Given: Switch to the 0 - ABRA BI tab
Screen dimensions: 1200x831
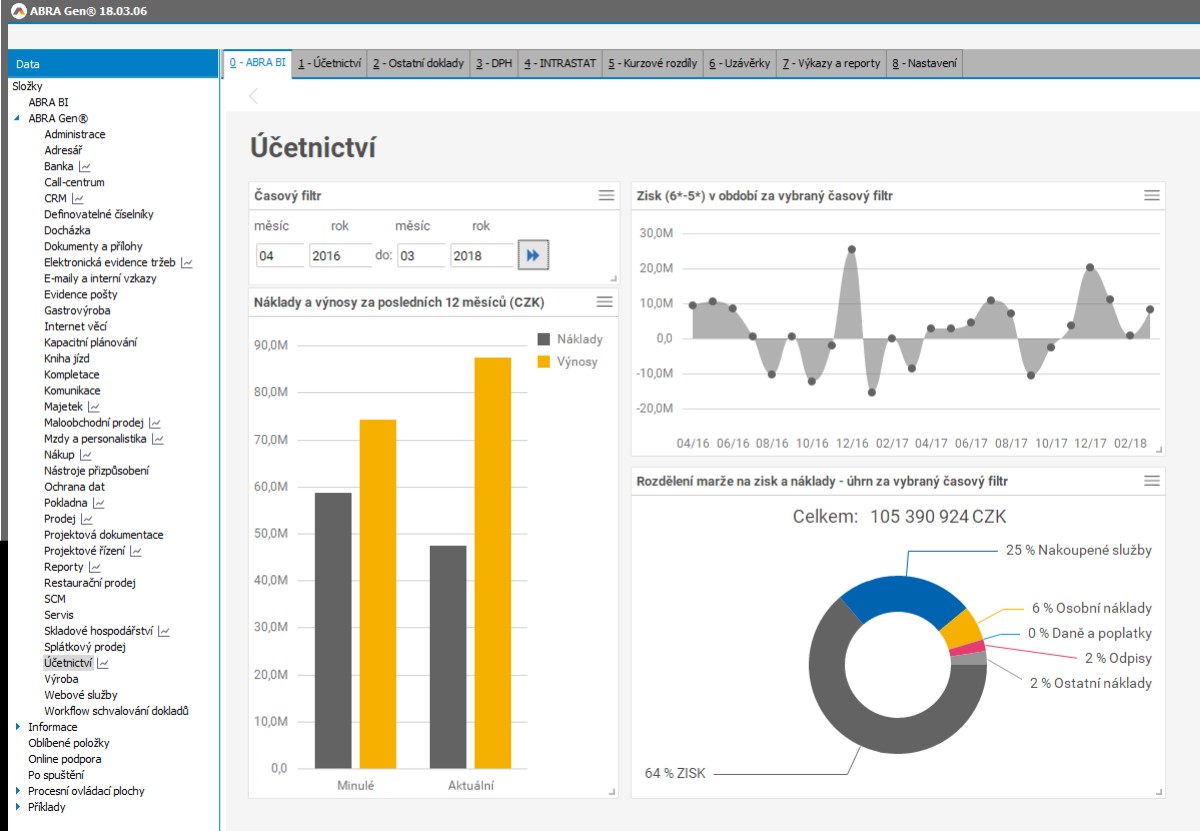Looking at the screenshot, I should pos(257,63).
